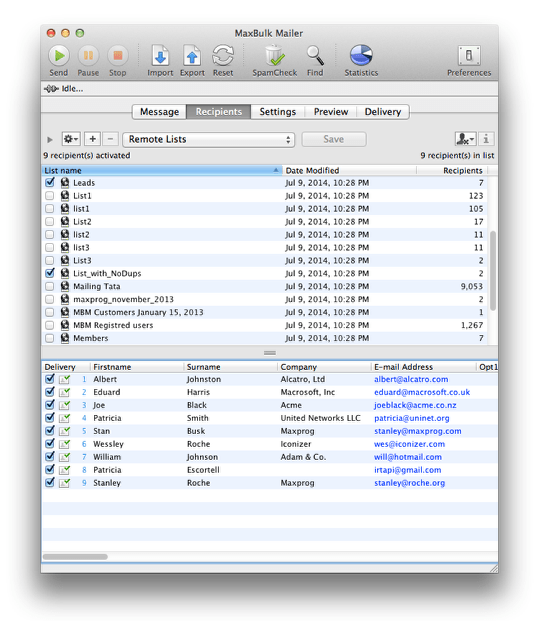The width and height of the screenshot is (540, 621).
Task: Check the List1 capitalized list checkbox
Action: (x=50, y=196)
